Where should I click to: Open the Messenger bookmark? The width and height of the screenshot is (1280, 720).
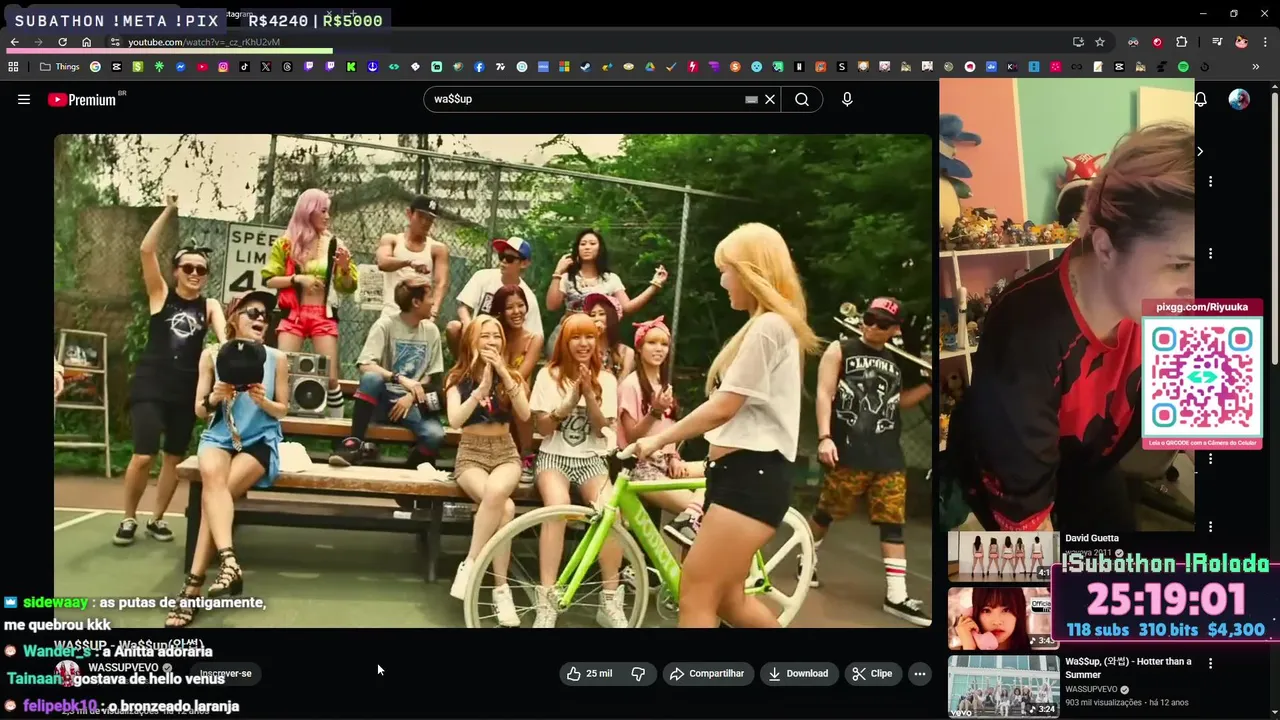coord(181,67)
